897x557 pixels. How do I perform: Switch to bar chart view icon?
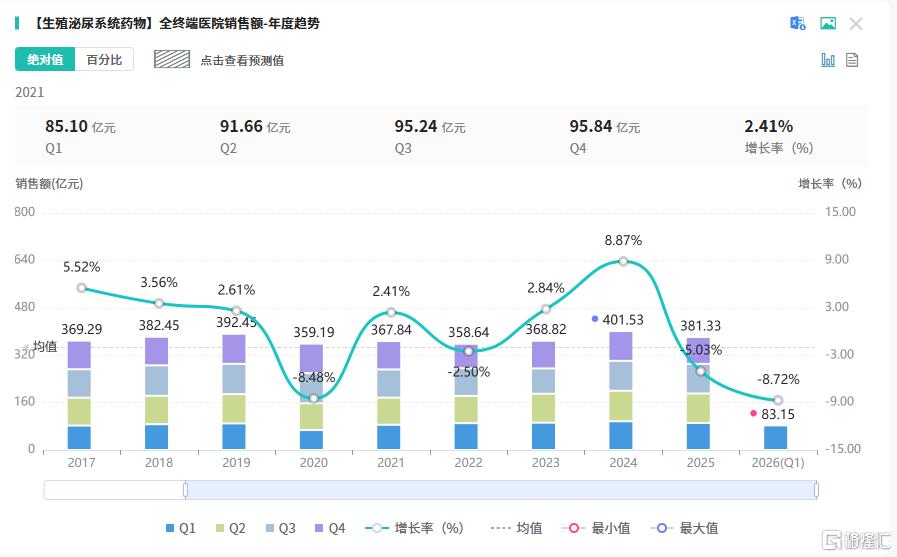click(828, 60)
